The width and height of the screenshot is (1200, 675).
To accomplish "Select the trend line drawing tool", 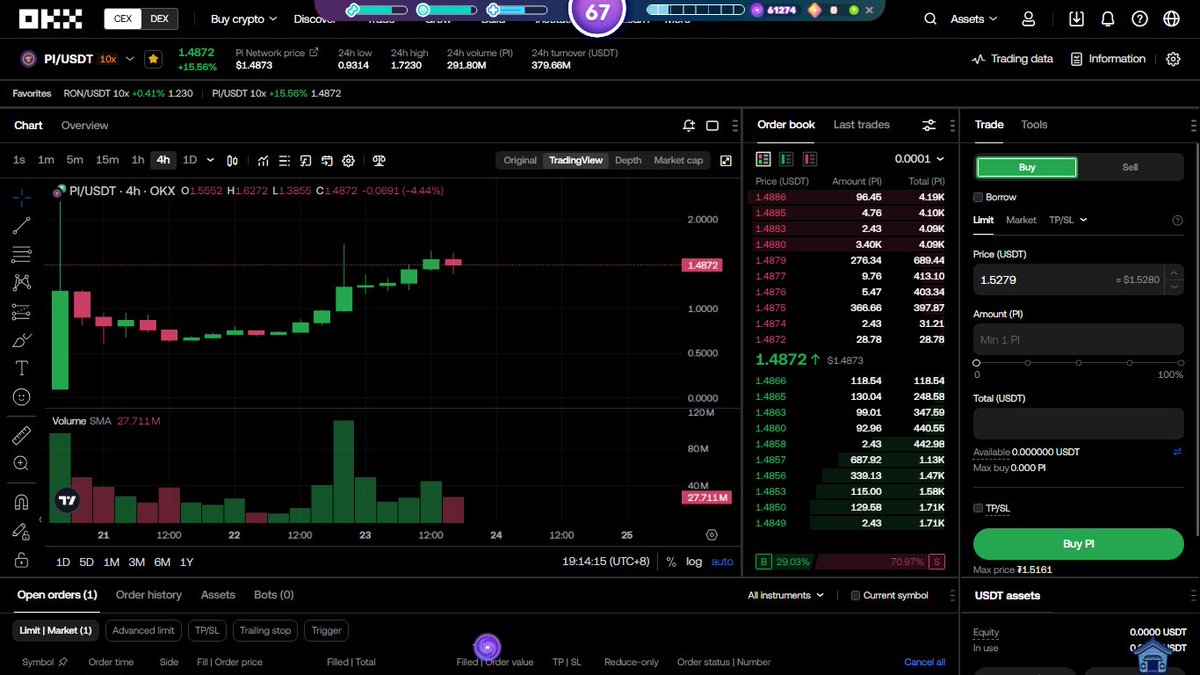I will 21,226.
